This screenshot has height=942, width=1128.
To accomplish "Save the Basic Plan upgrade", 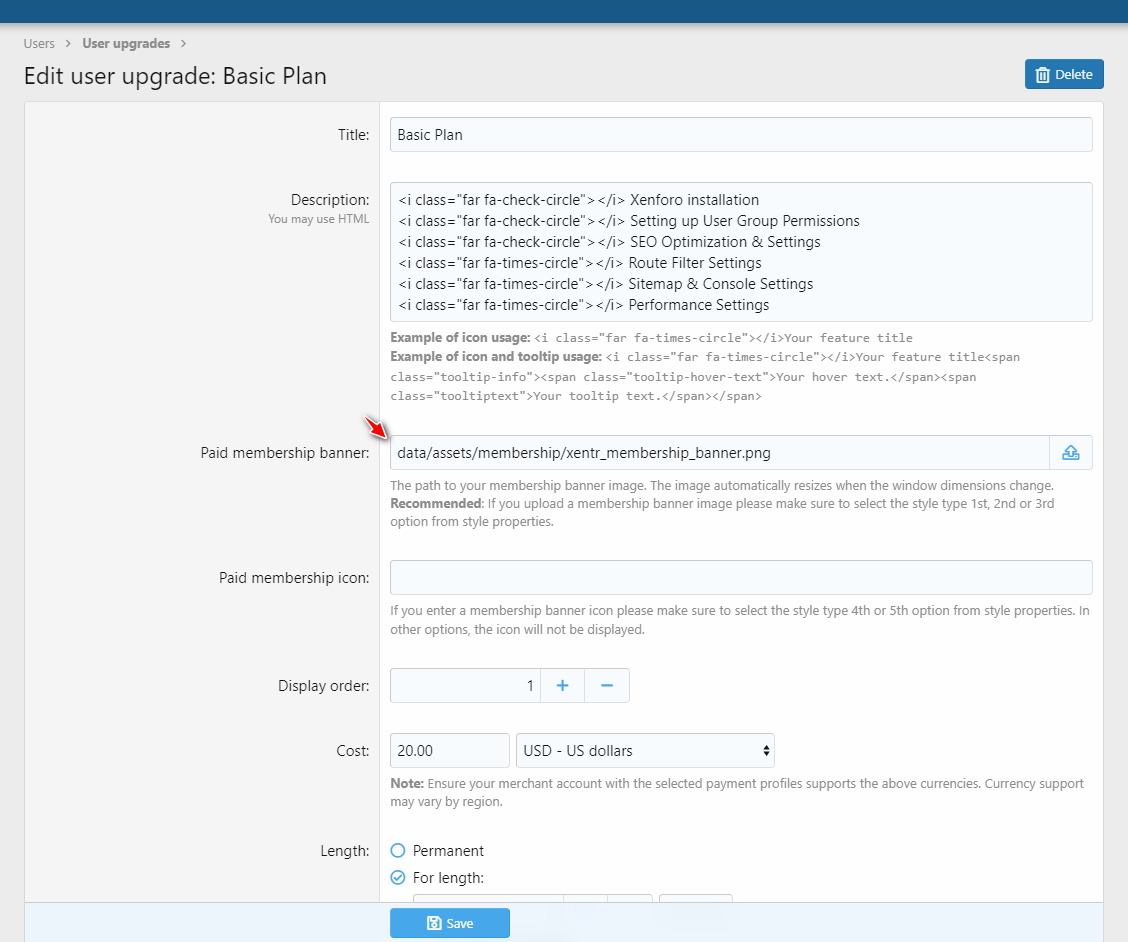I will tap(449, 923).
